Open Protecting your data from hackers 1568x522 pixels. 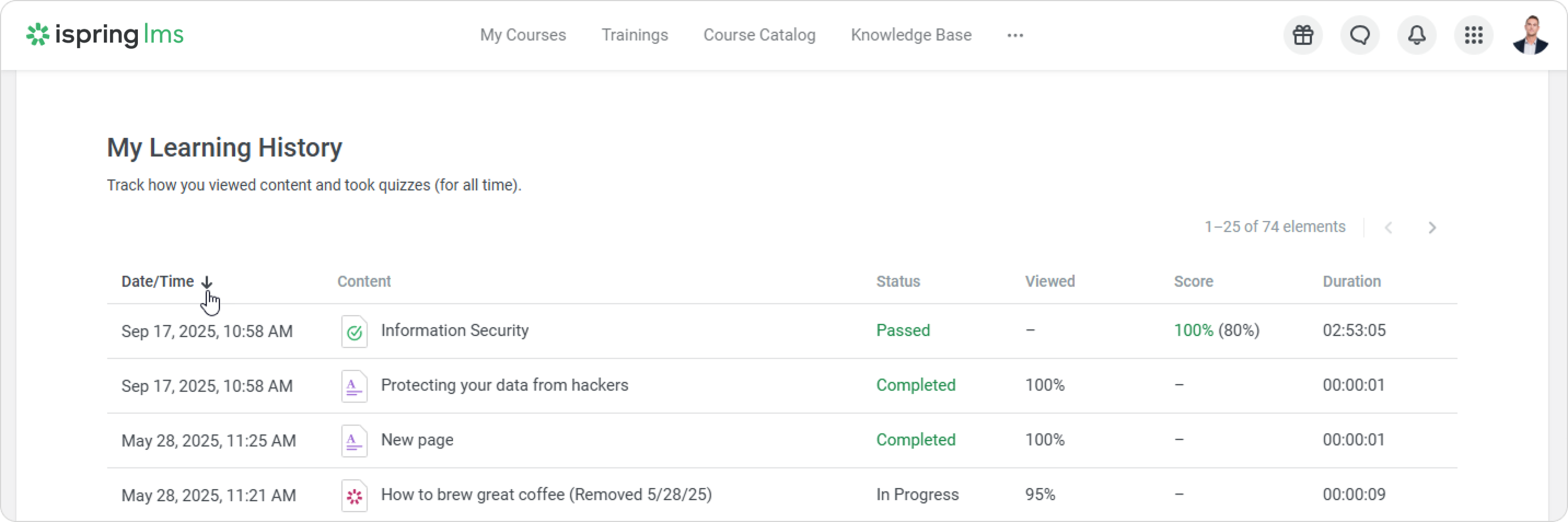click(x=504, y=386)
